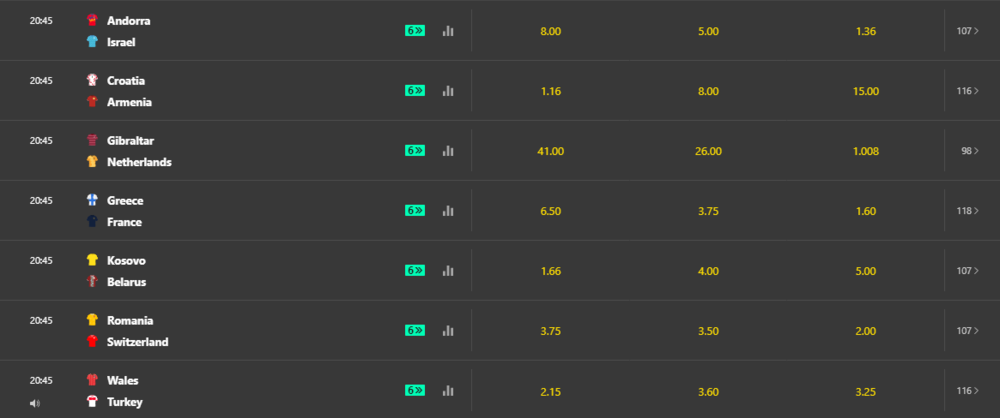Click the green bet builder badge for Kosovo vs Belarus
Image resolution: width=1000 pixels, height=418 pixels.
tap(415, 271)
